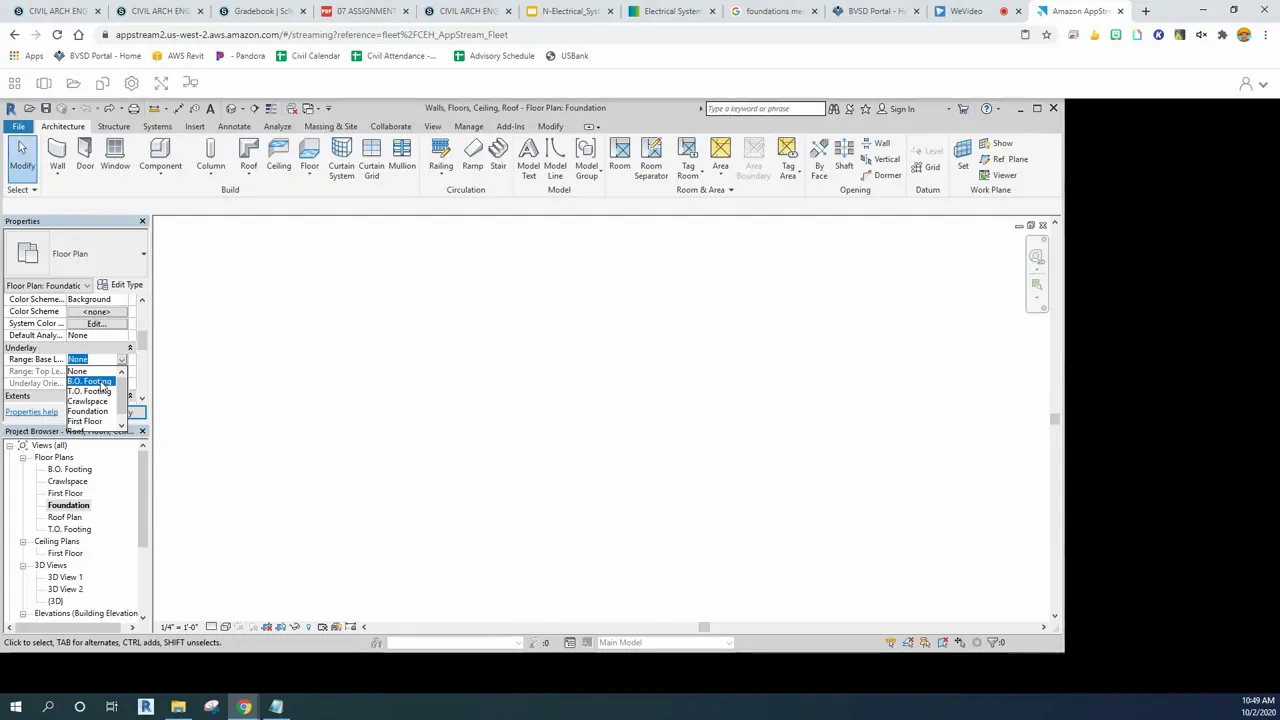Expand the Select panel dropdown

click(22, 190)
